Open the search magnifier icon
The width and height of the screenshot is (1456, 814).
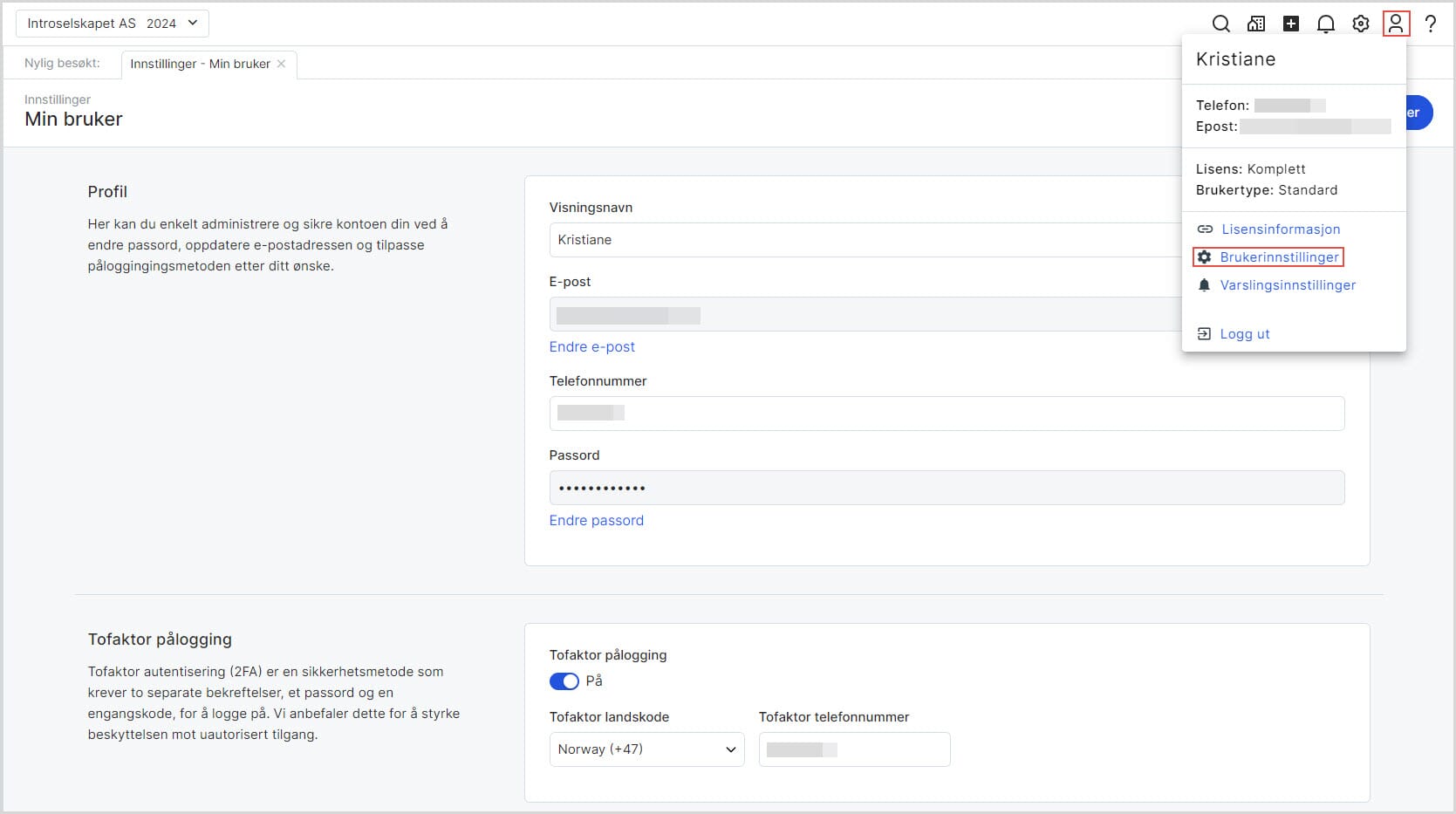coord(1221,24)
